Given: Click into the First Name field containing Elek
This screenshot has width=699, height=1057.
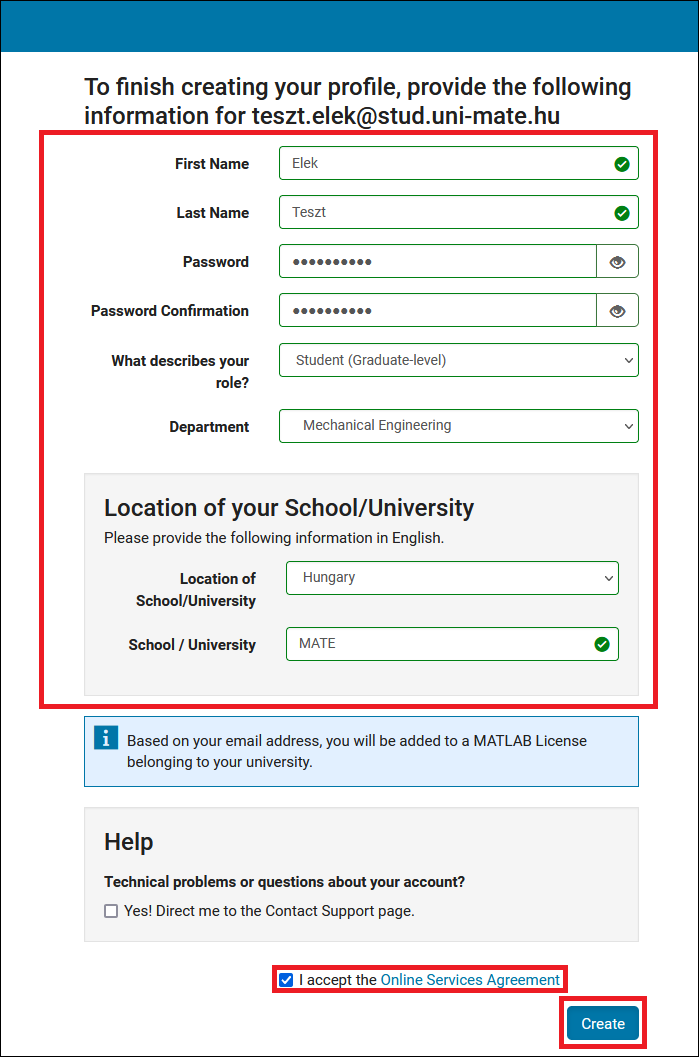Looking at the screenshot, I should (x=440, y=164).
